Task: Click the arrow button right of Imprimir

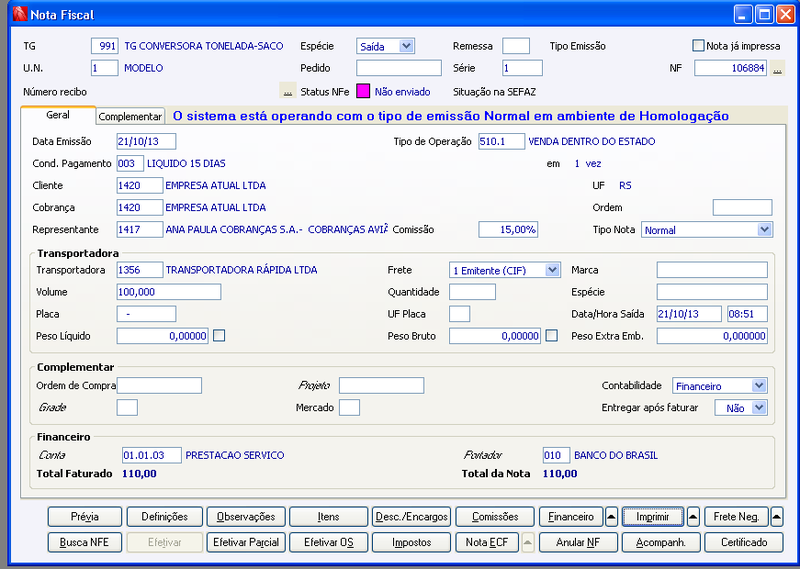Action: click(x=692, y=517)
